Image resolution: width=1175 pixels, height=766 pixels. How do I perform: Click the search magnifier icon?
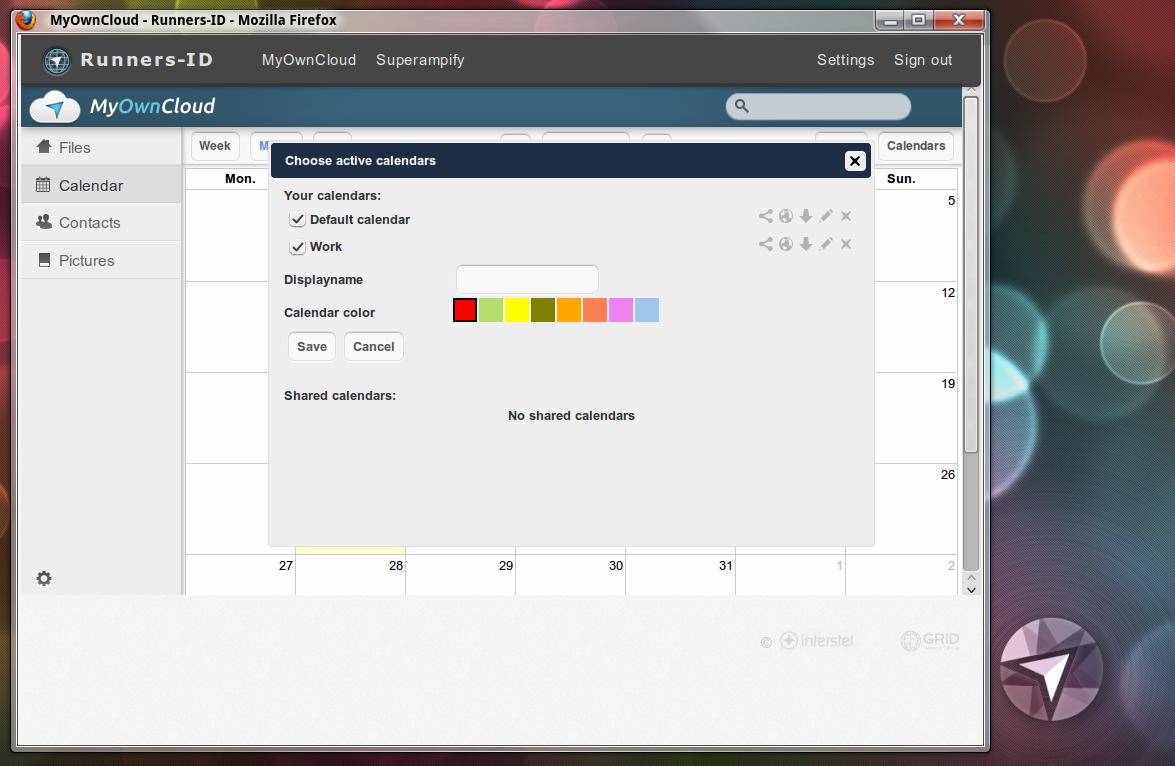pyautogui.click(x=742, y=106)
